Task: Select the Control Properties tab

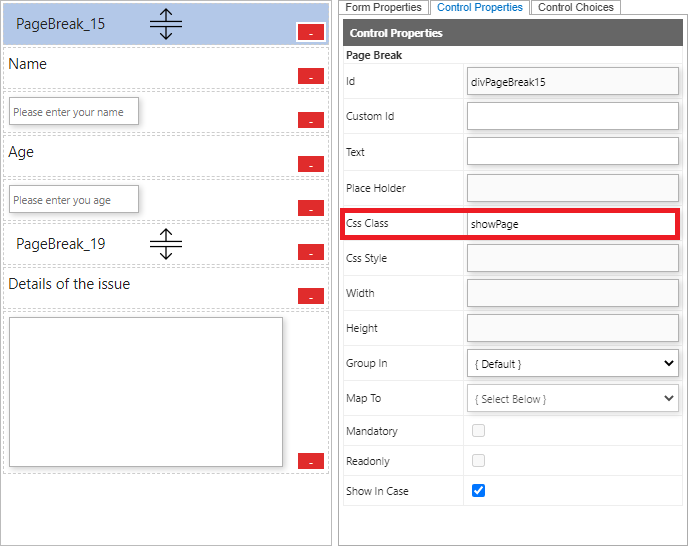Action: click(480, 7)
